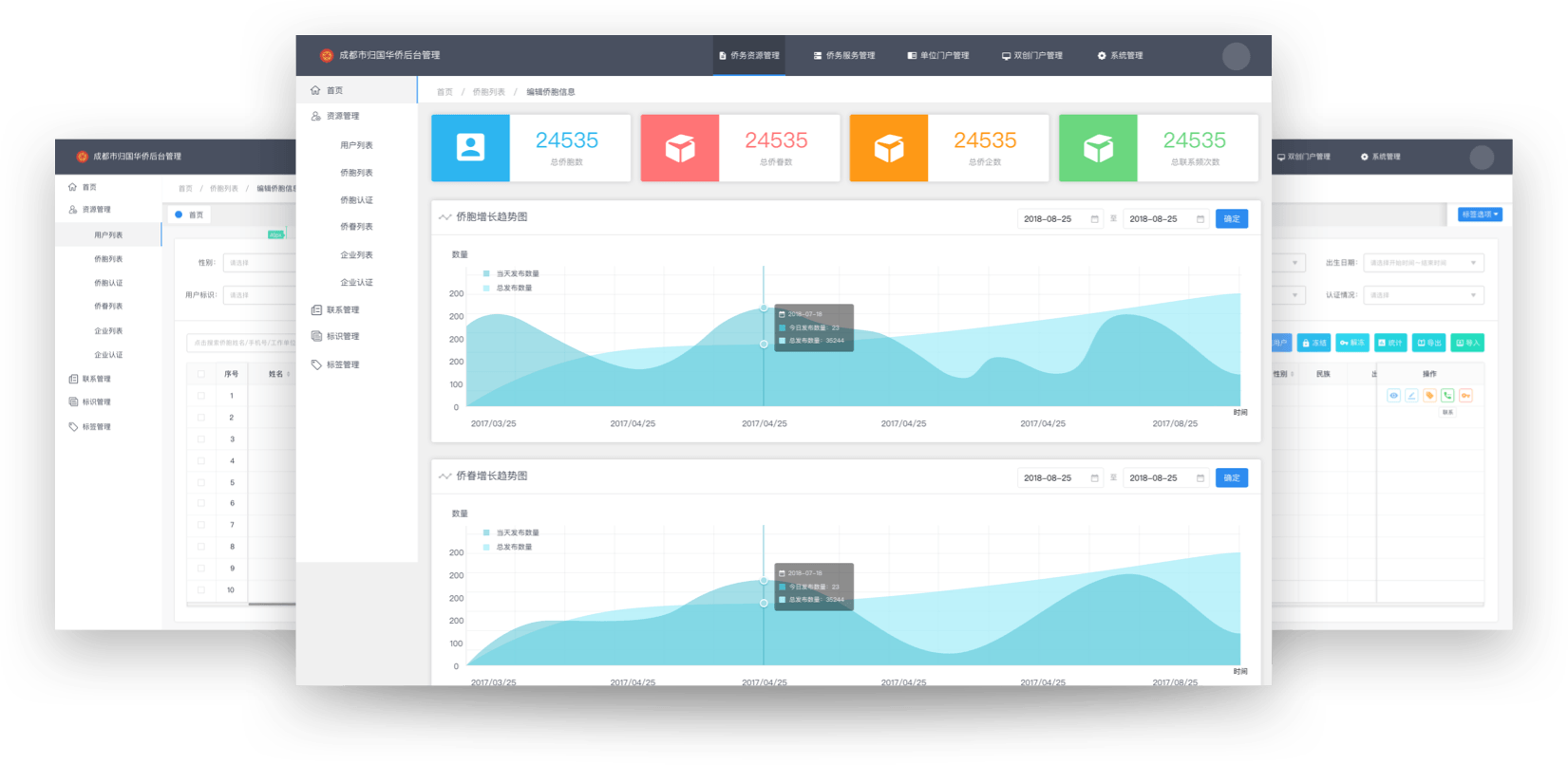
Task: Click the pencil edit icon in 操作 column
Action: pyautogui.click(x=1411, y=396)
